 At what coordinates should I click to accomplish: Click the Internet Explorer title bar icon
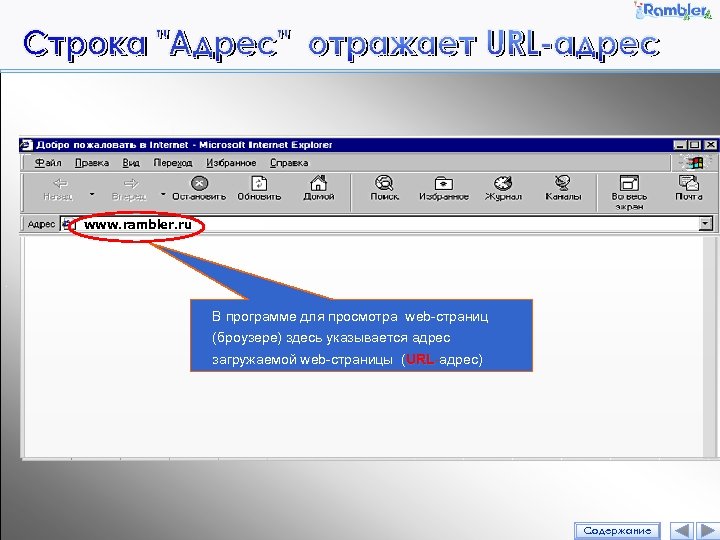[x=26, y=145]
